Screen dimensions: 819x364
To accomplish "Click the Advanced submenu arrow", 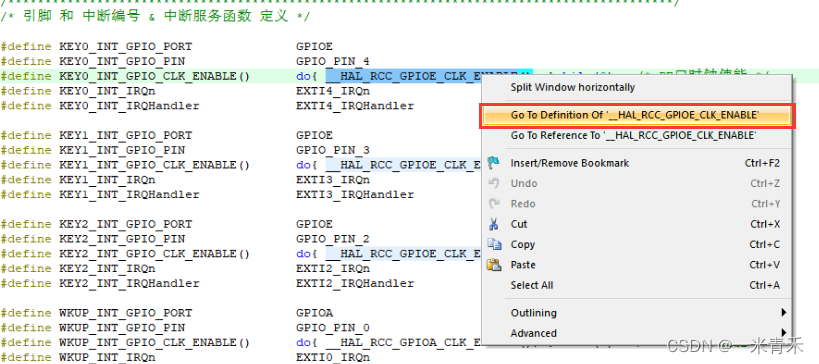I will (x=783, y=332).
